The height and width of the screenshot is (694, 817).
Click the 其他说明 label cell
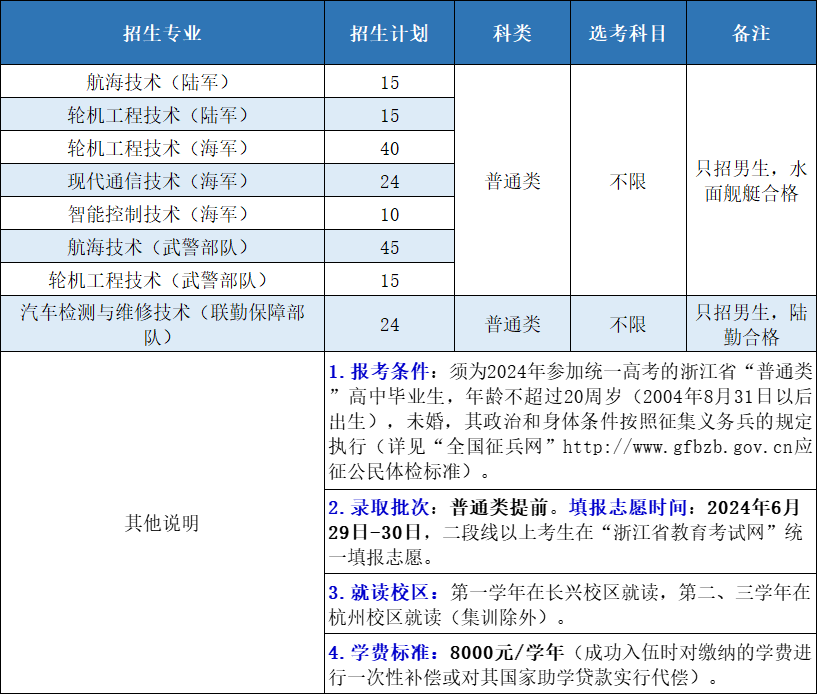pyautogui.click(x=162, y=523)
